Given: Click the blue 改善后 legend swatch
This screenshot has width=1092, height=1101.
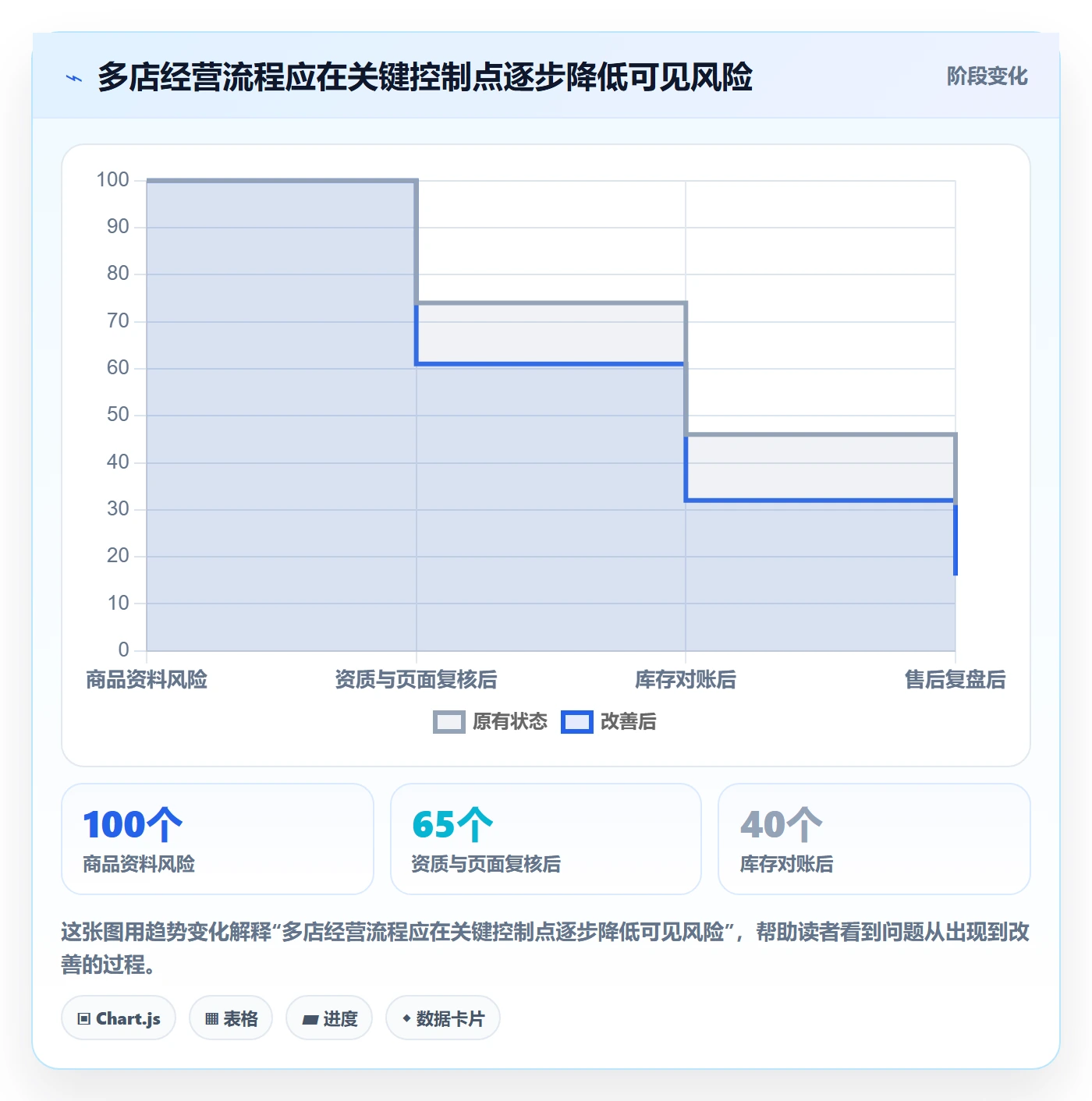Looking at the screenshot, I should pyautogui.click(x=577, y=722).
